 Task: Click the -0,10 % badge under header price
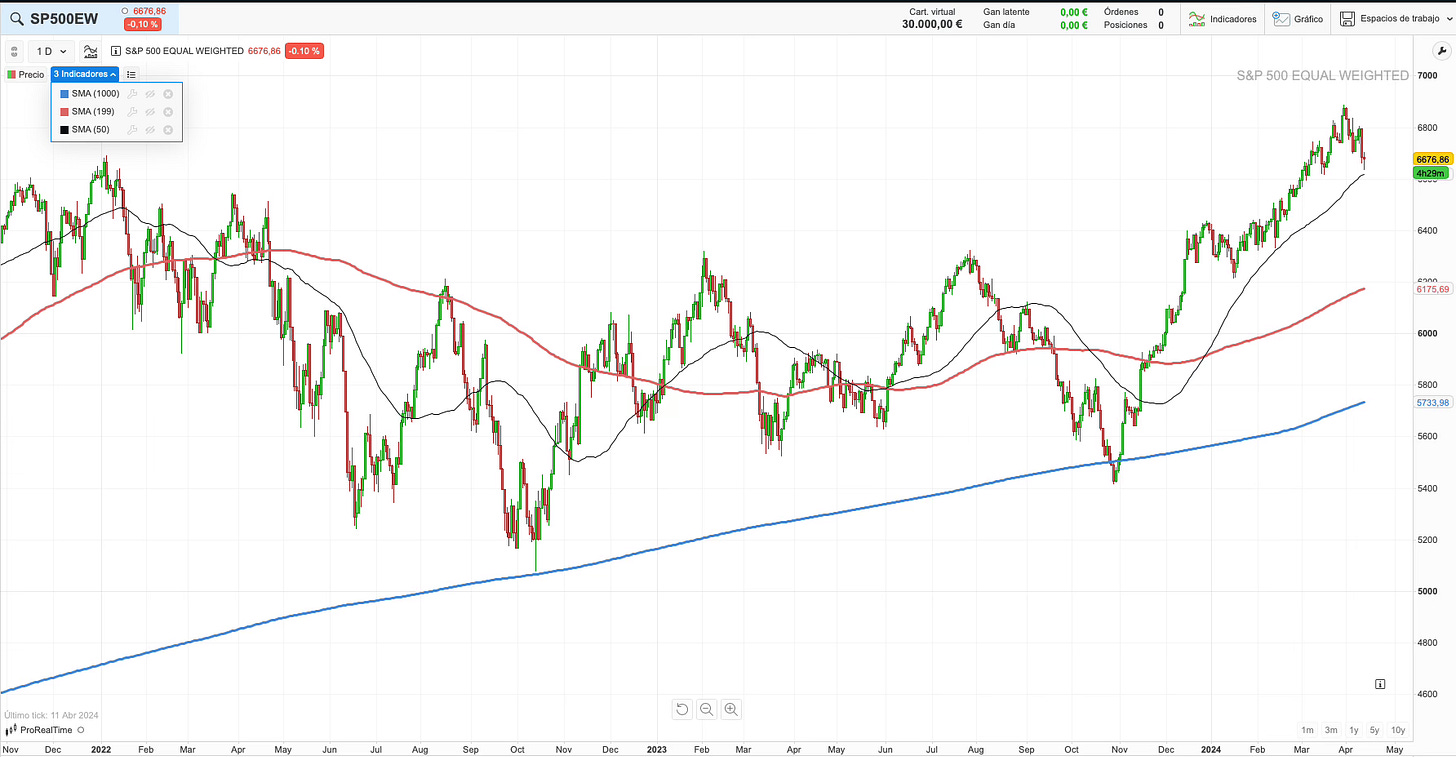pyautogui.click(x=142, y=24)
